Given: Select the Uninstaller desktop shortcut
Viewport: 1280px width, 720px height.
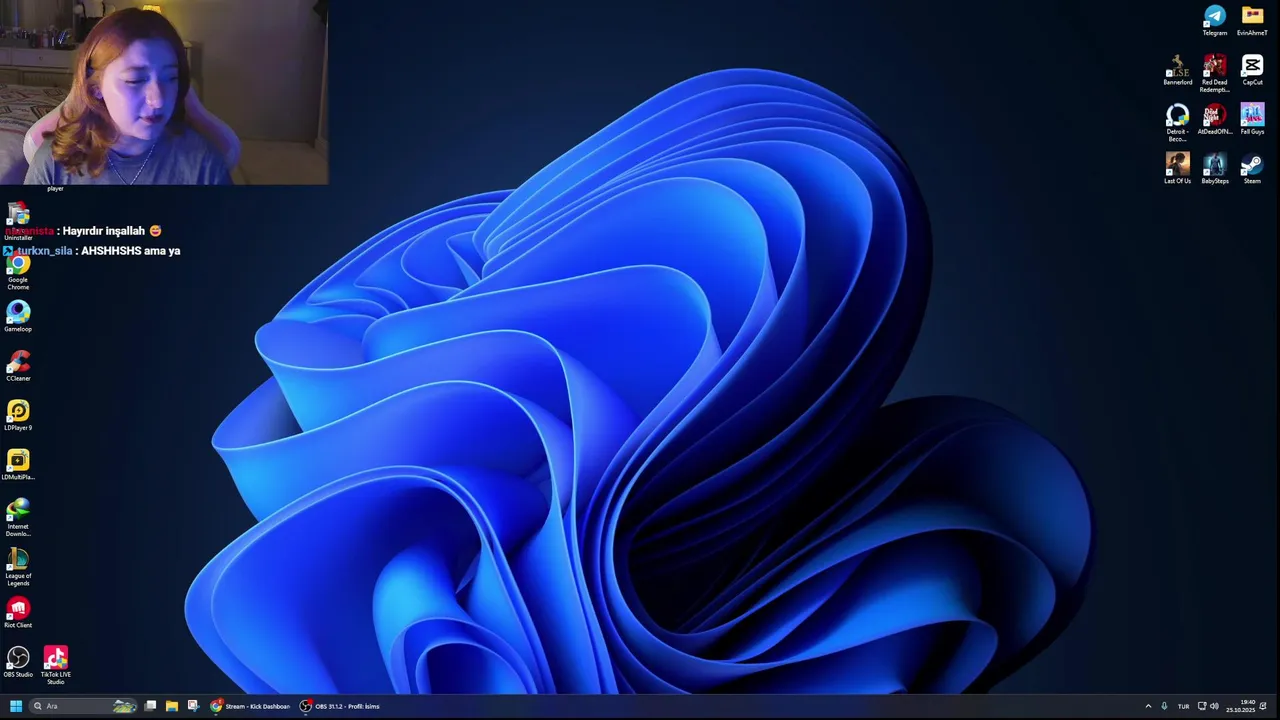Looking at the screenshot, I should (18, 222).
